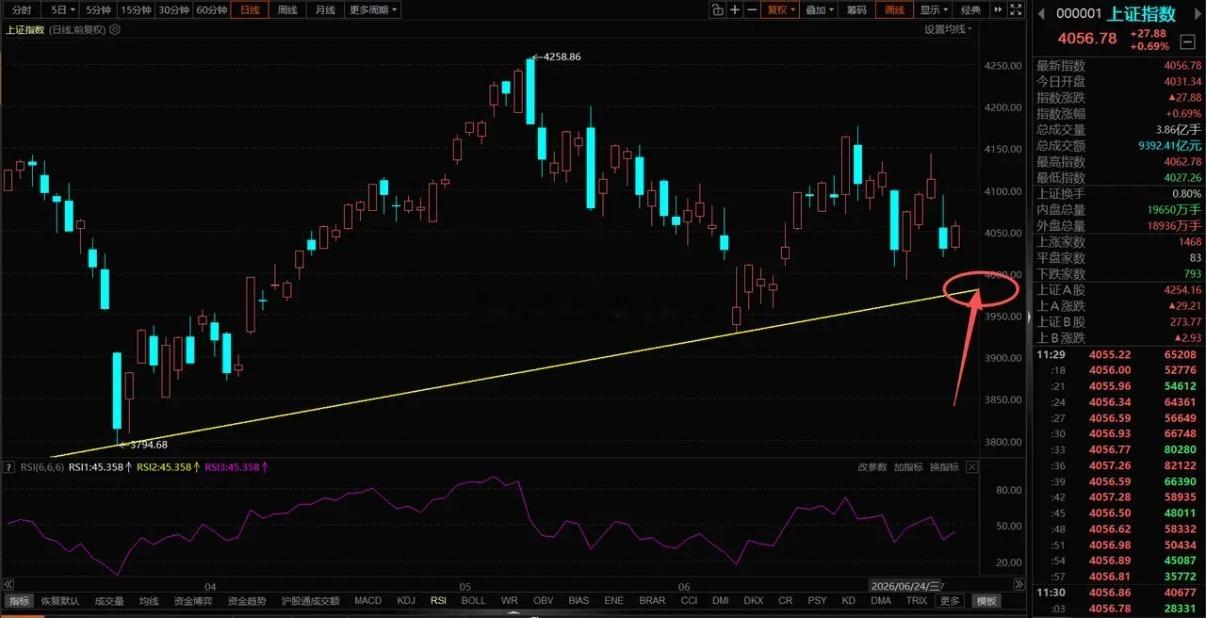
Task: Toggle the 筹码 display
Action: pyautogui.click(x=857, y=10)
